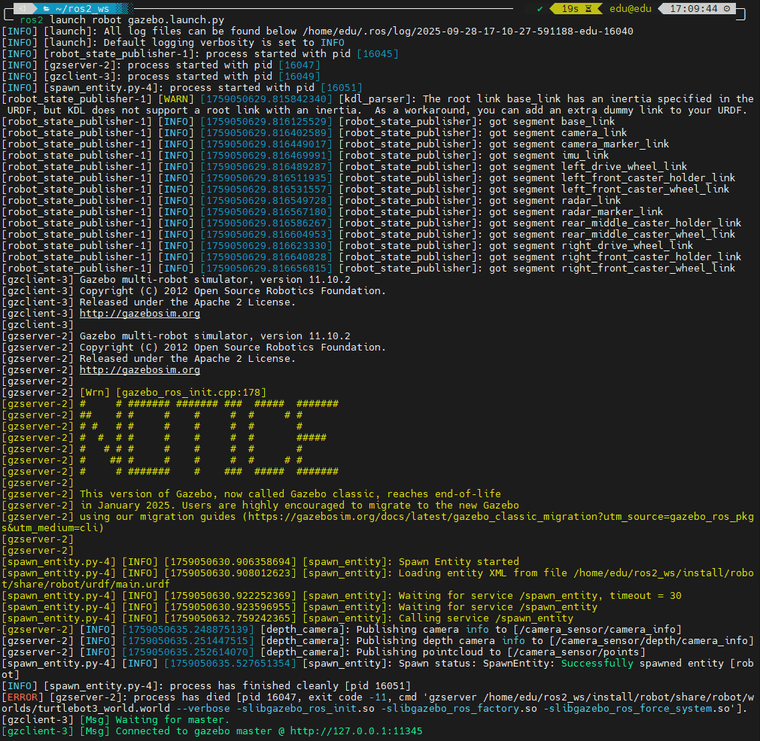The width and height of the screenshot is (760, 741).
Task: Click the OS logo icon in the prompt
Action: click(25, 7)
